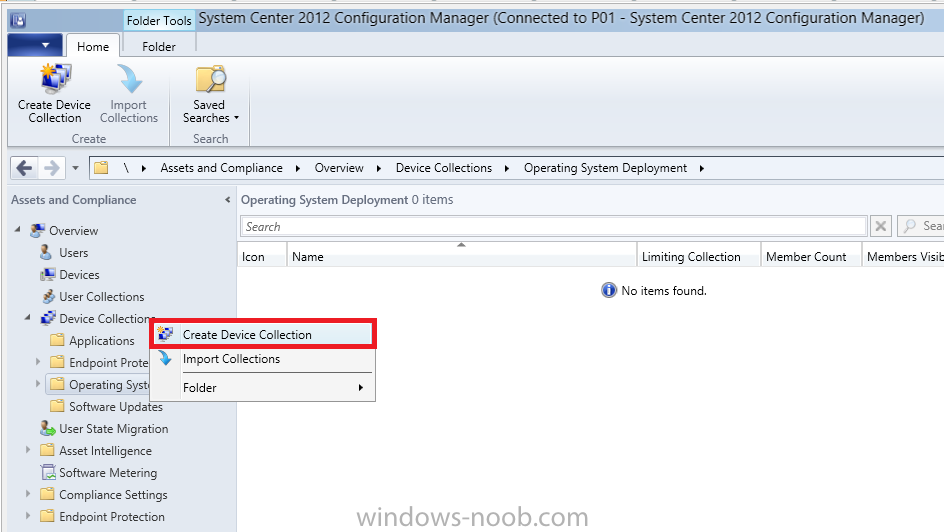The width and height of the screenshot is (944, 532).
Task: Expand the Endpoint Protection collections folder
Action: (38, 362)
